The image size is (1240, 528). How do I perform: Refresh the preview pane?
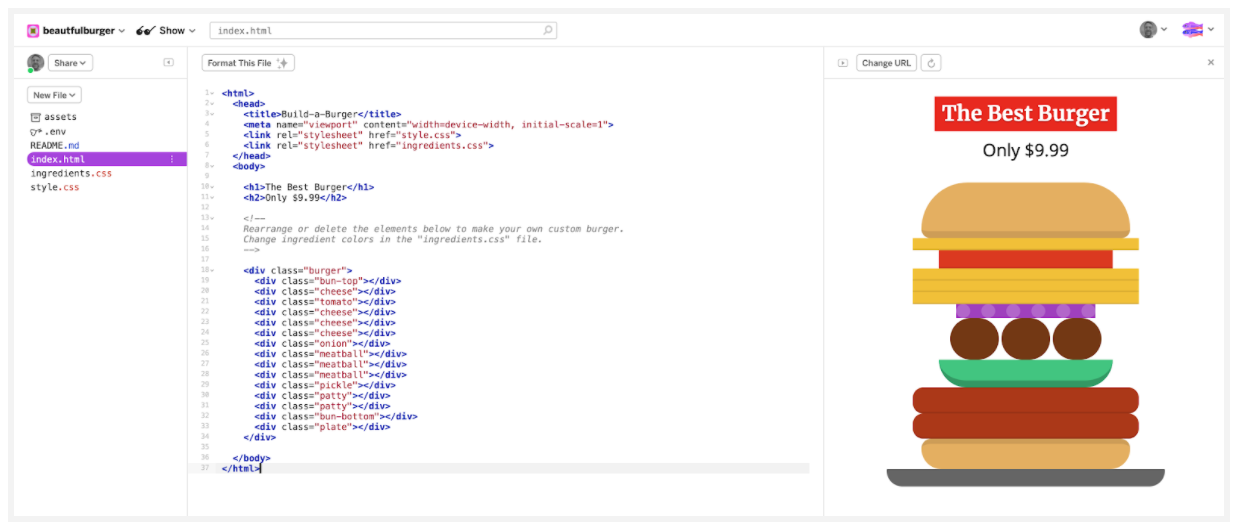931,63
